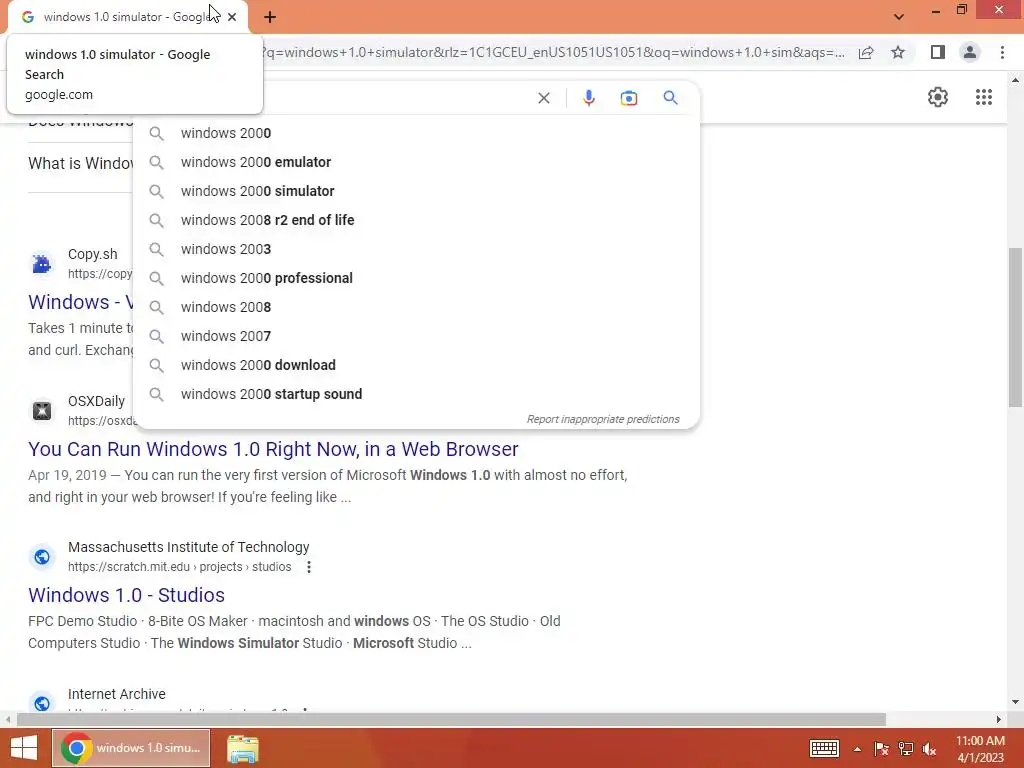Click the OSXDaily site favicon
Image resolution: width=1024 pixels, height=768 pixels.
[42, 411]
